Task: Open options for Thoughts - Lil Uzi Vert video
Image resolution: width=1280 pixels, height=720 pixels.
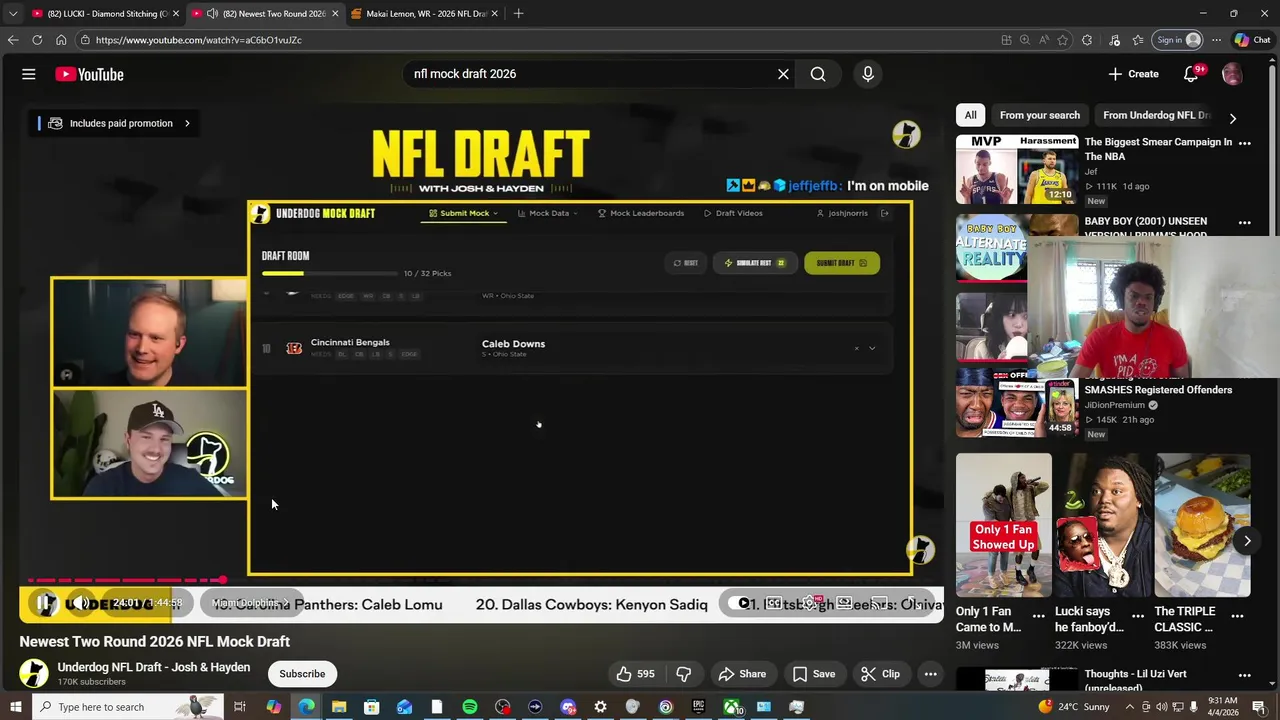Action: [1244, 676]
